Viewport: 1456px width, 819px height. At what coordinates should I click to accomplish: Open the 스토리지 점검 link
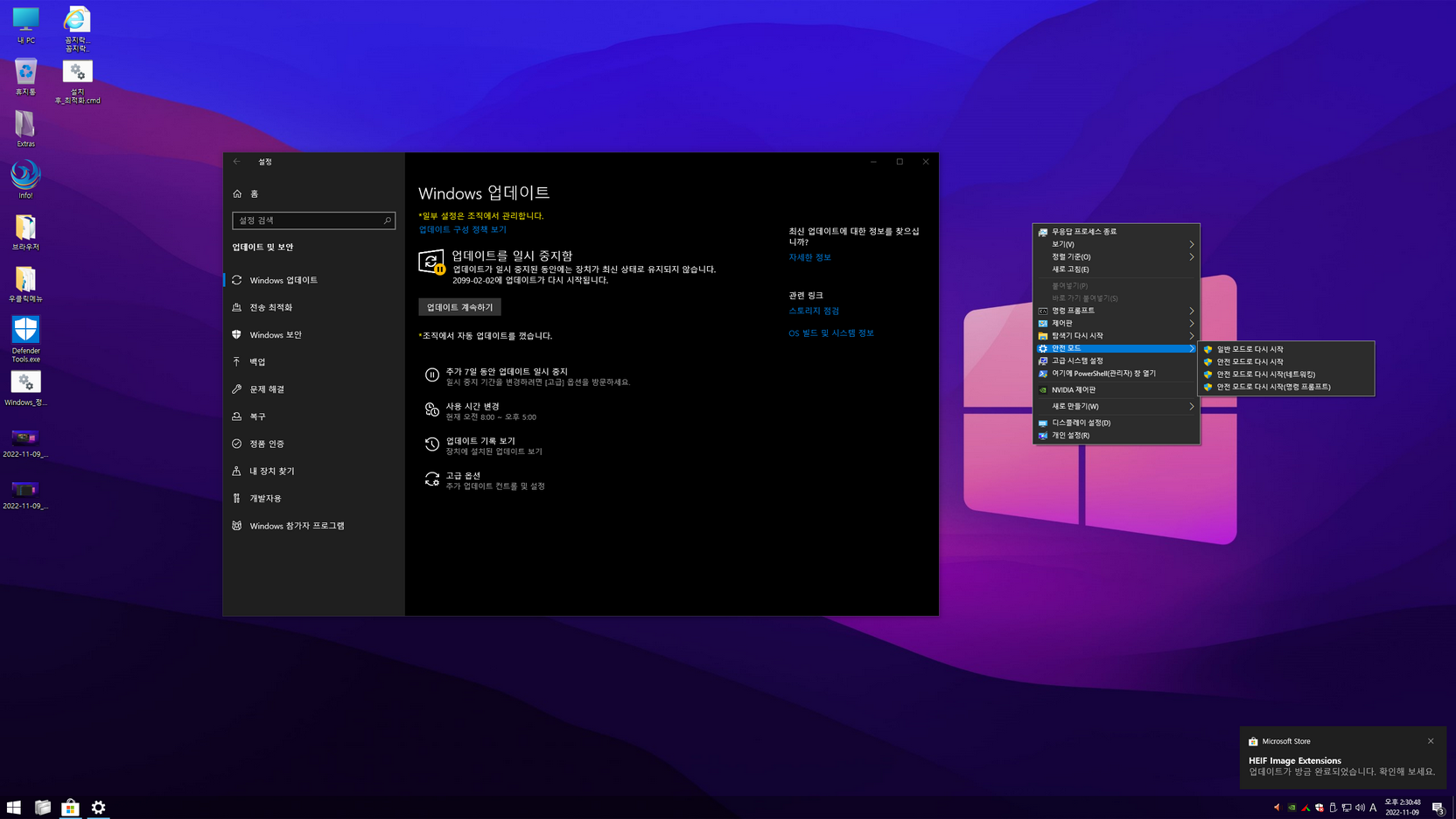pos(814,311)
